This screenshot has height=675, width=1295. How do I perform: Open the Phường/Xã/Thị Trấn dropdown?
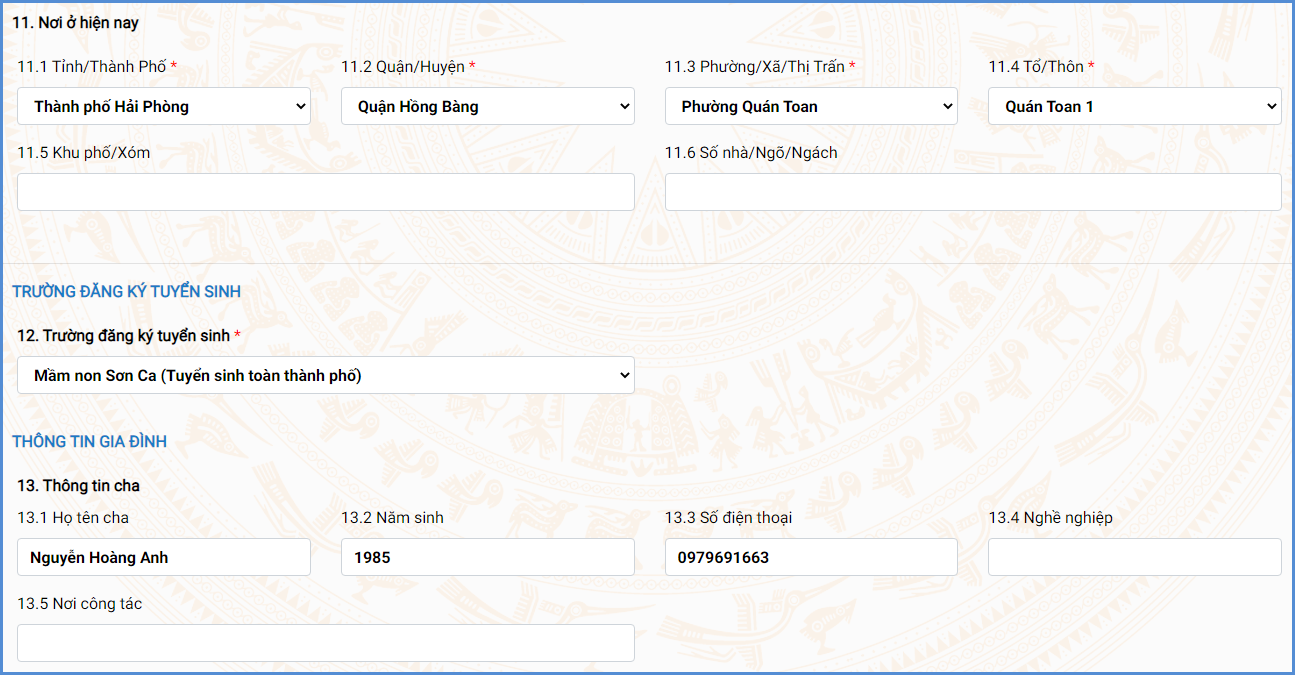tap(811, 106)
